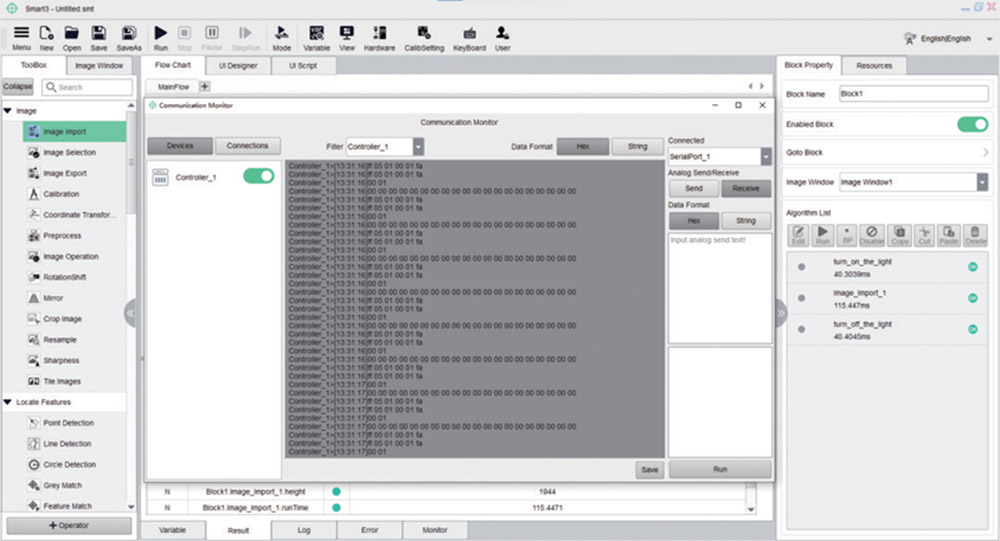Toggle the Enabled Block switch
Viewport: 1000px width, 541px height.
tap(973, 124)
